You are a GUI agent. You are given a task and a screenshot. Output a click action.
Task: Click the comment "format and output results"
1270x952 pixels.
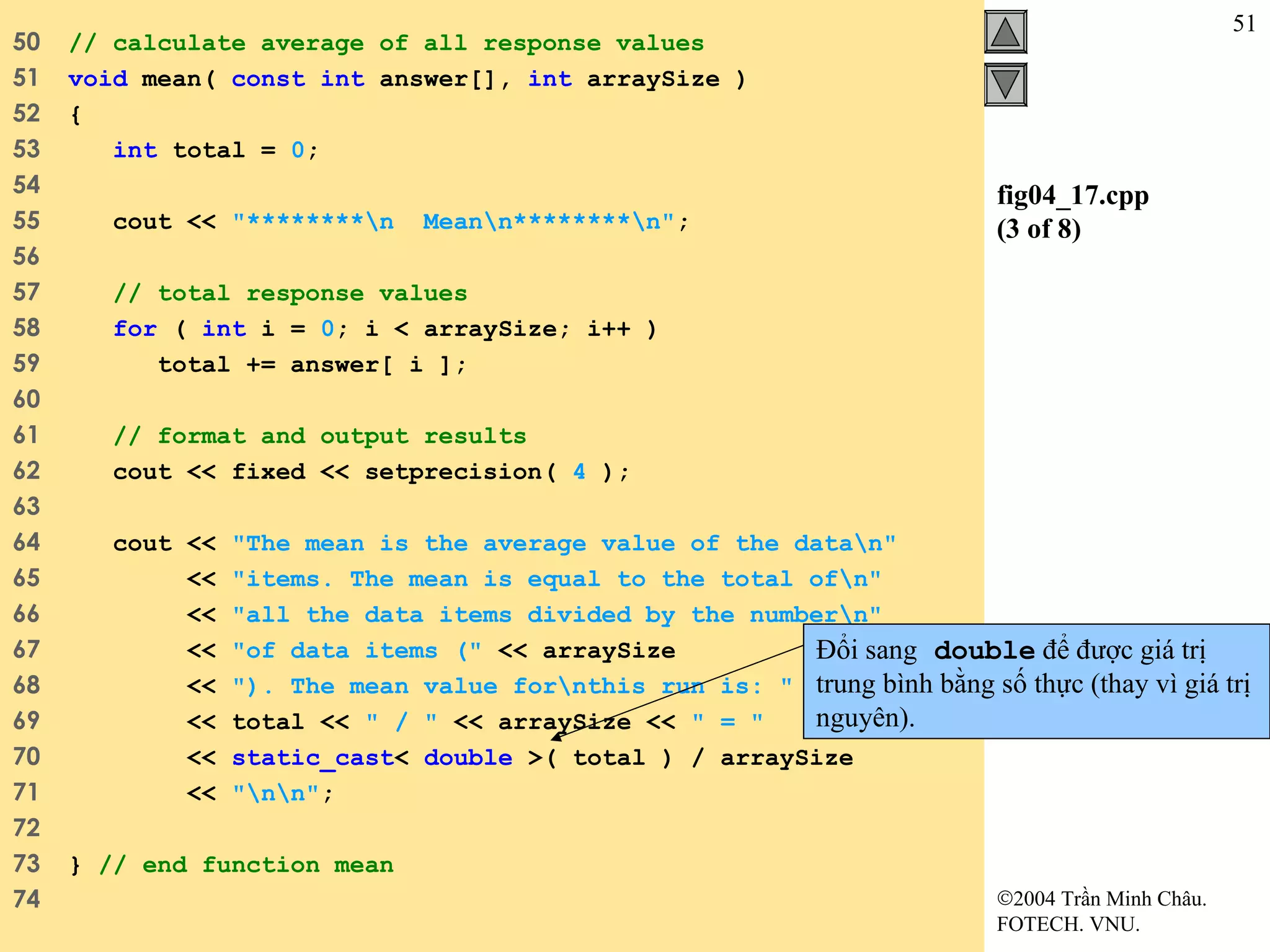click(x=320, y=436)
